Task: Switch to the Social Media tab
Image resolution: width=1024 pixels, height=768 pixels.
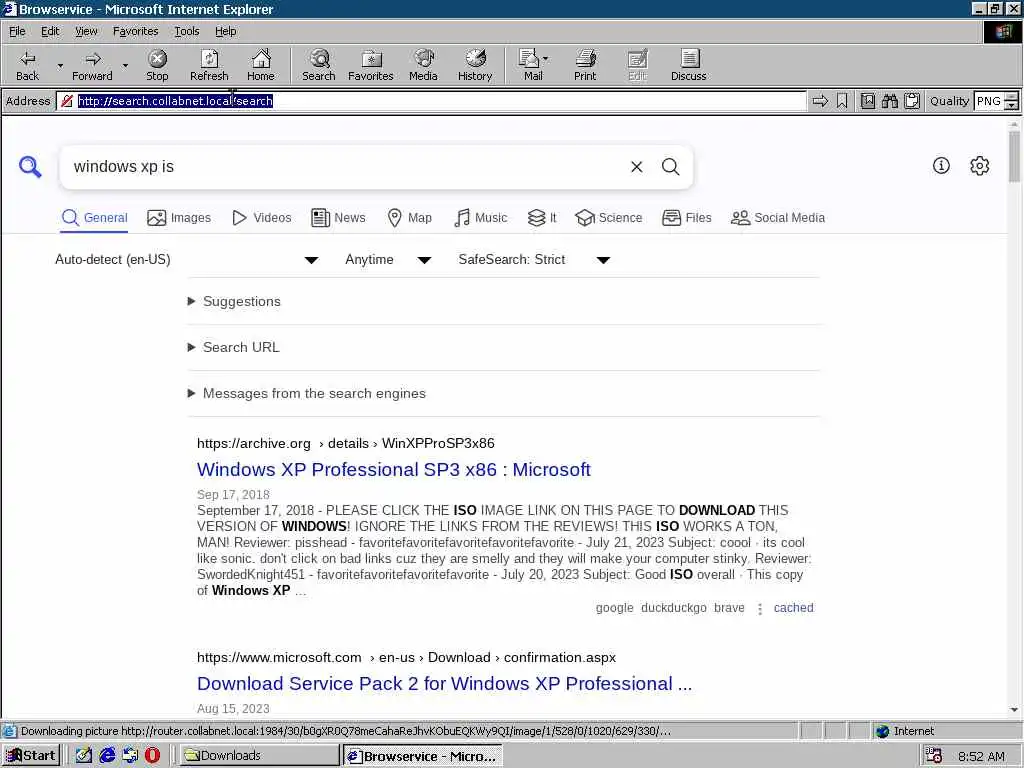Action: (778, 217)
